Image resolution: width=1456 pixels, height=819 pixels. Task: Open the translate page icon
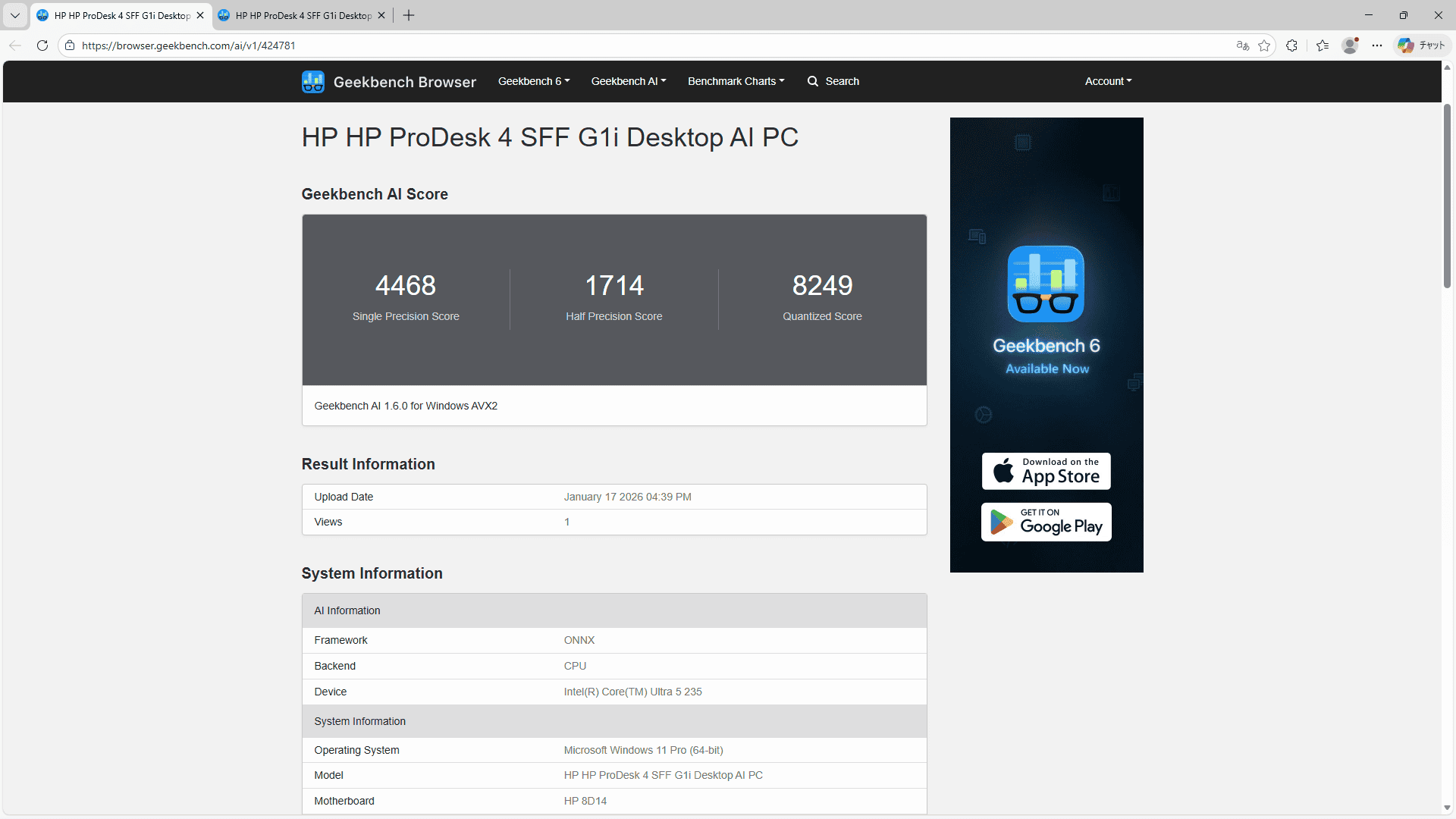coord(1241,45)
